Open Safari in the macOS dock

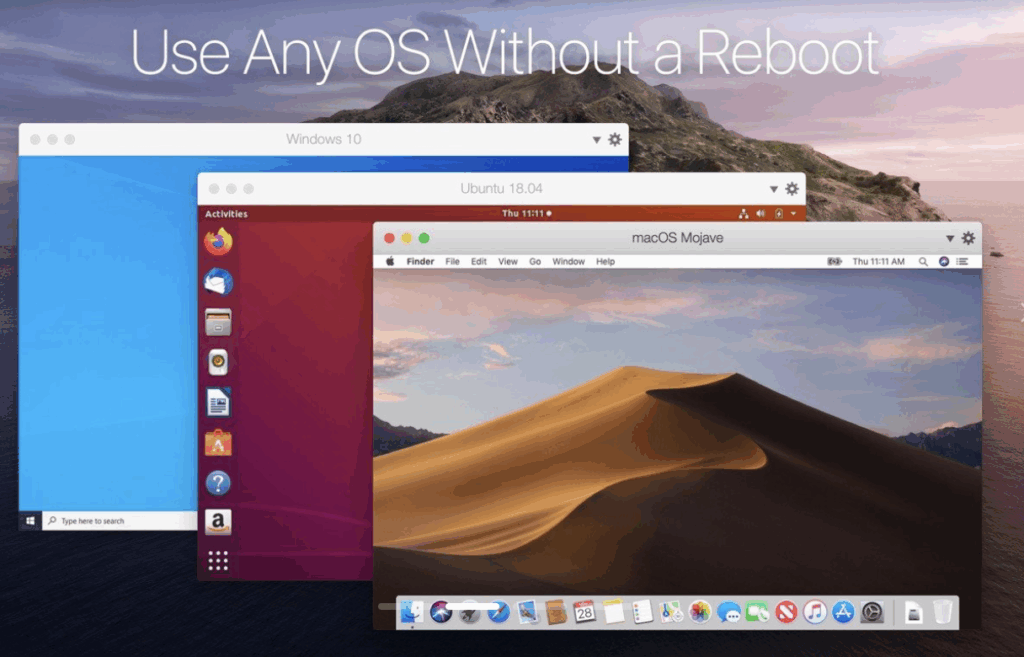[x=498, y=613]
